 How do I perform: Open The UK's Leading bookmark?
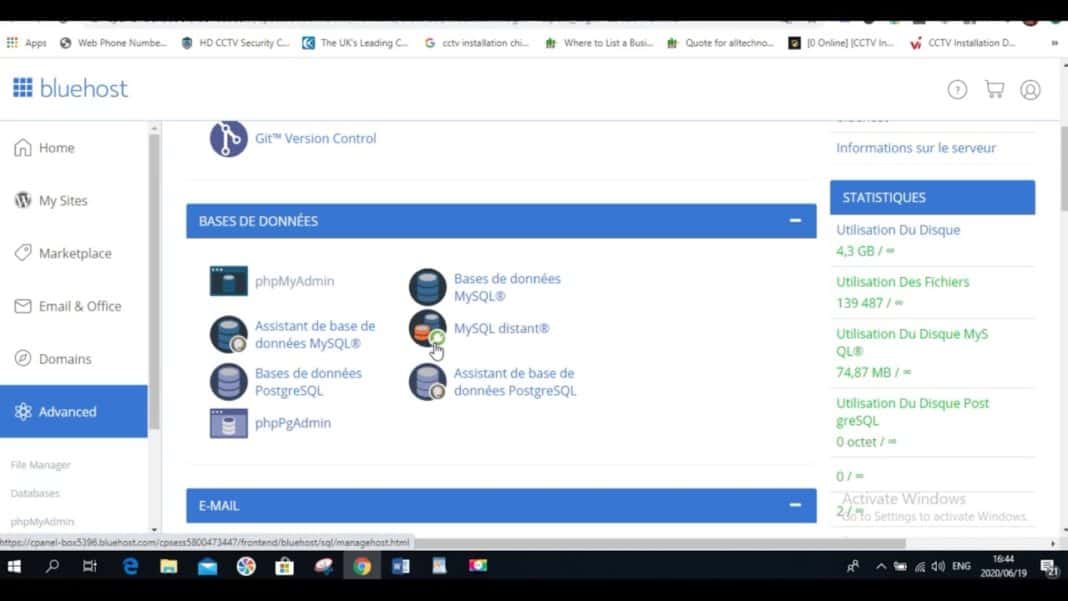pyautogui.click(x=356, y=43)
